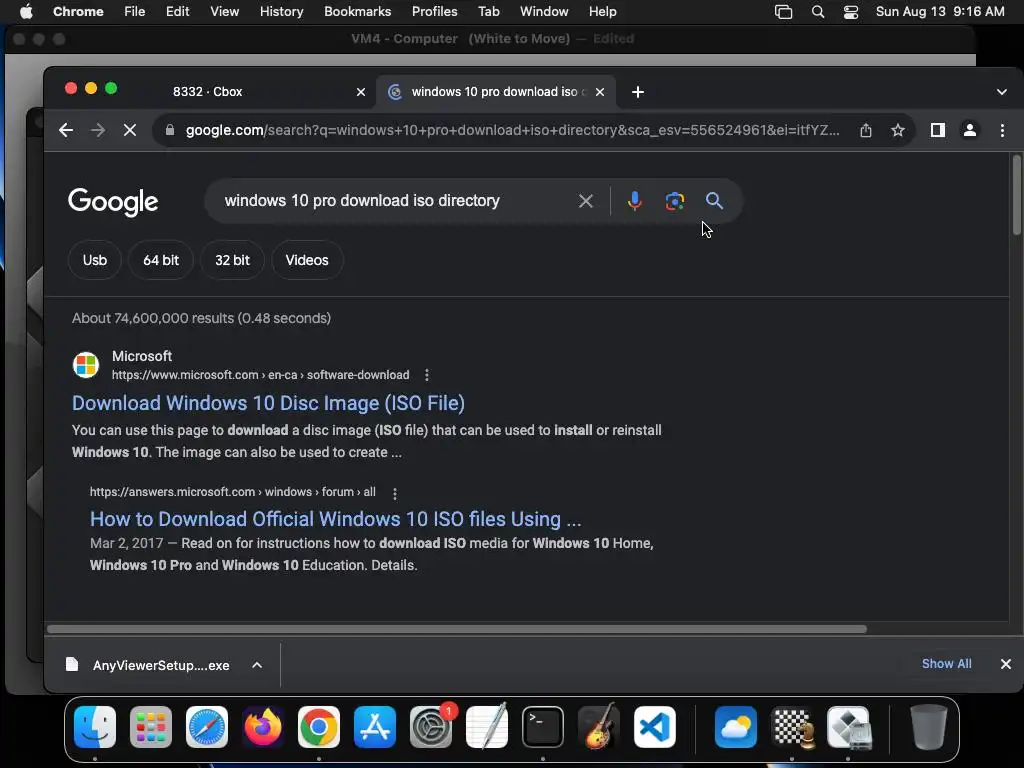
Task: Filter results by 32 bit chip
Action: click(232, 260)
